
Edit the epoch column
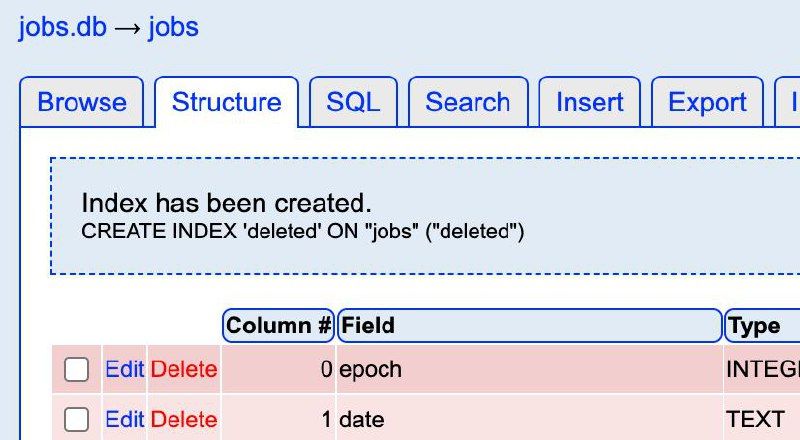[125, 370]
